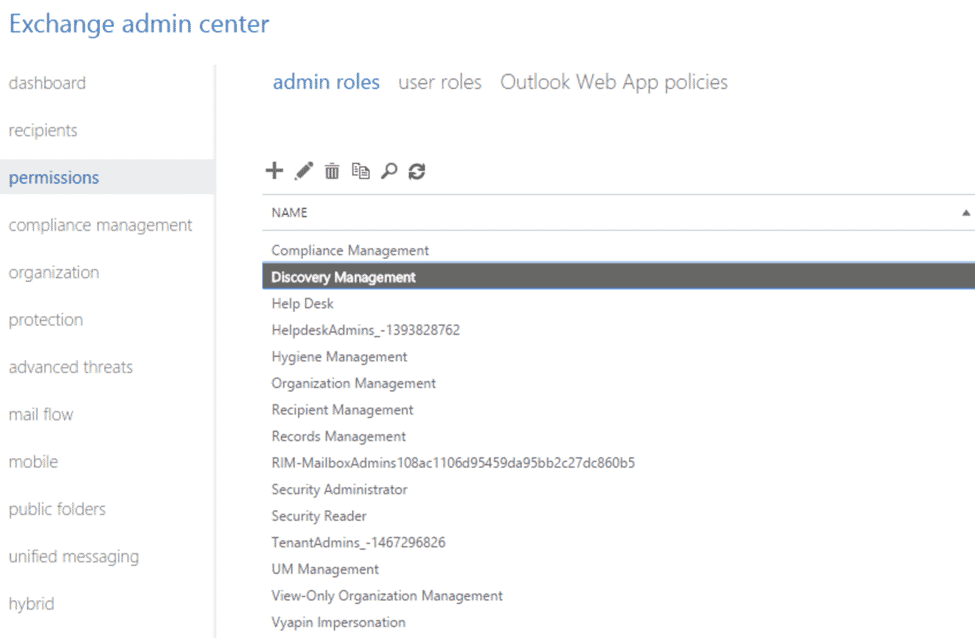975x638 pixels.
Task: Refresh the admin roles list
Action: 416,170
